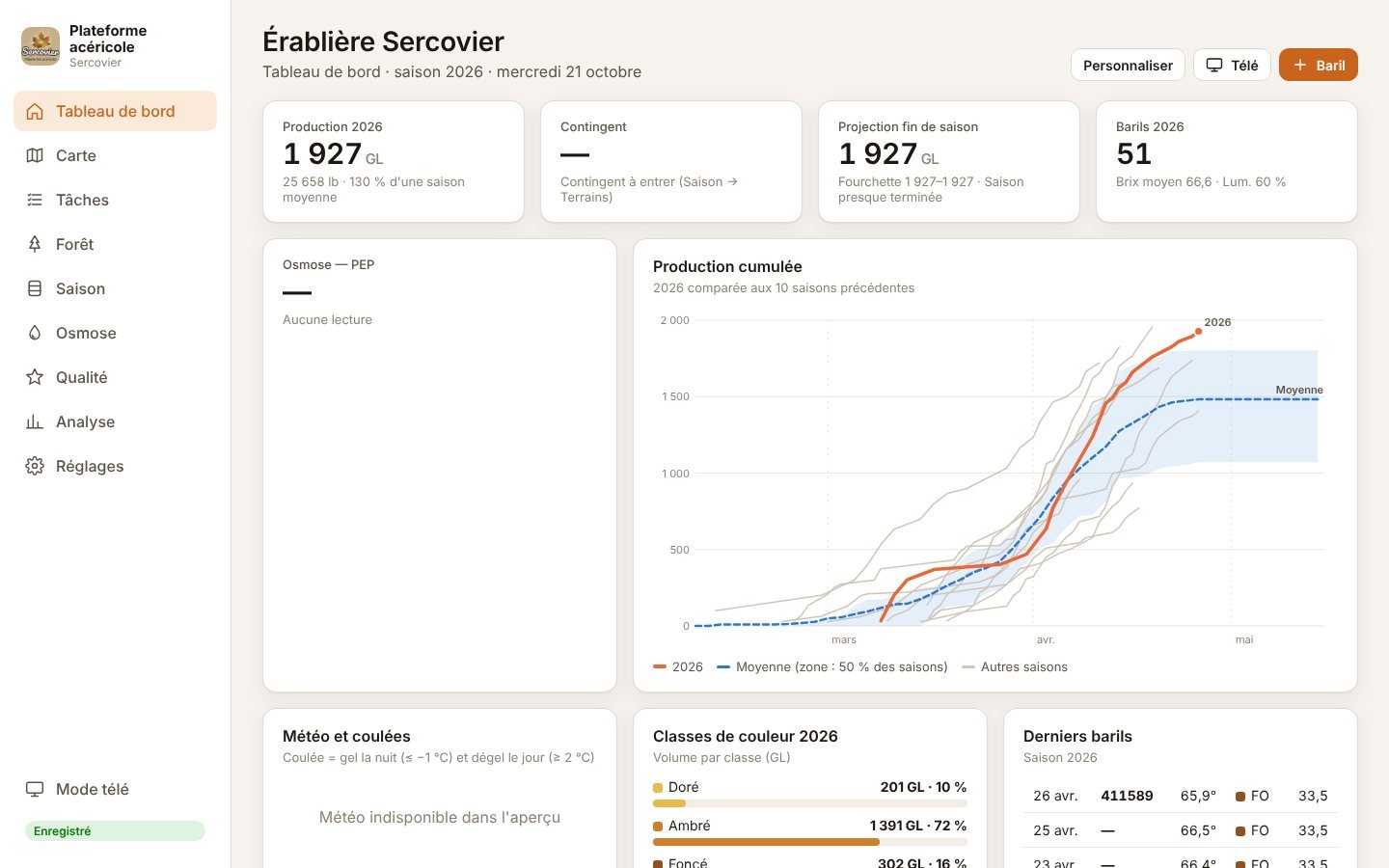Click the Brix value 66,5°
The image size is (1389, 868).
pyautogui.click(x=1198, y=830)
